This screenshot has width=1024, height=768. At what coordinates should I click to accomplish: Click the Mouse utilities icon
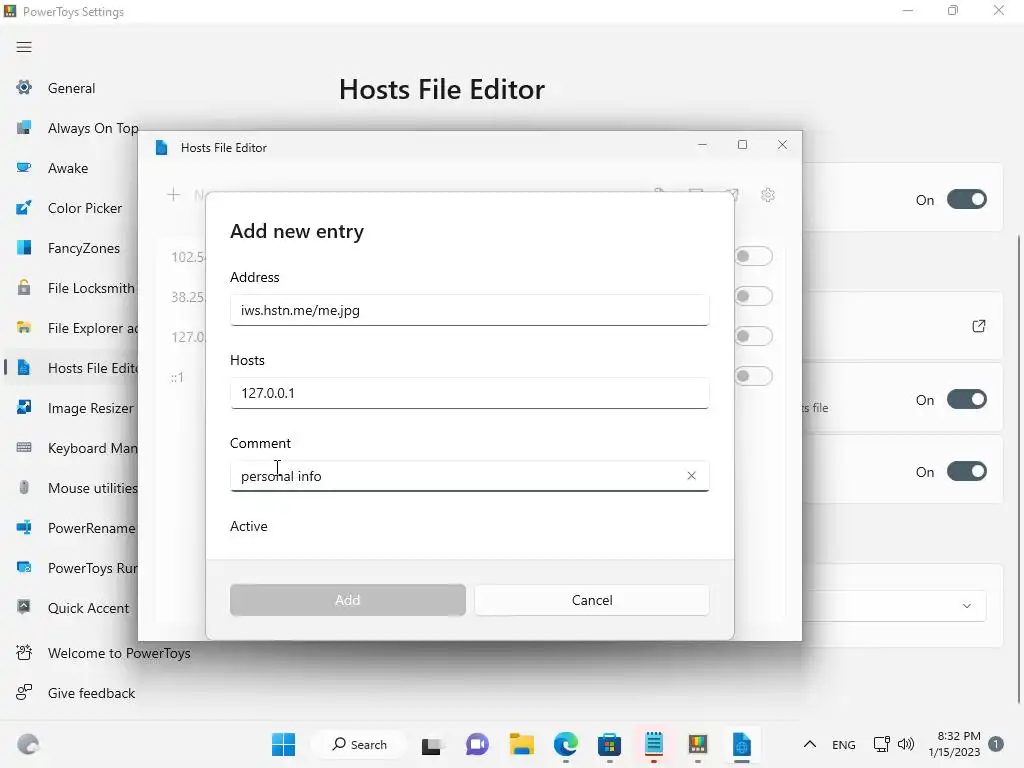tap(24, 488)
